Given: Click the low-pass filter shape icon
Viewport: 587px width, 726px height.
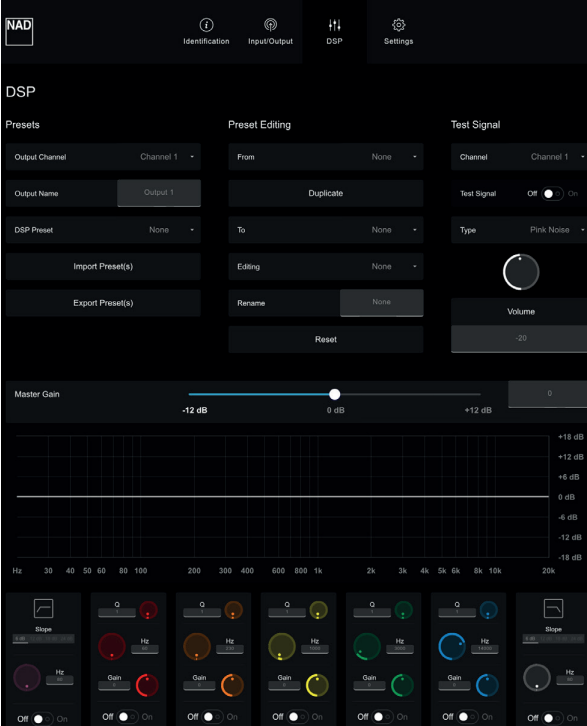Looking at the screenshot, I should click(553, 608).
